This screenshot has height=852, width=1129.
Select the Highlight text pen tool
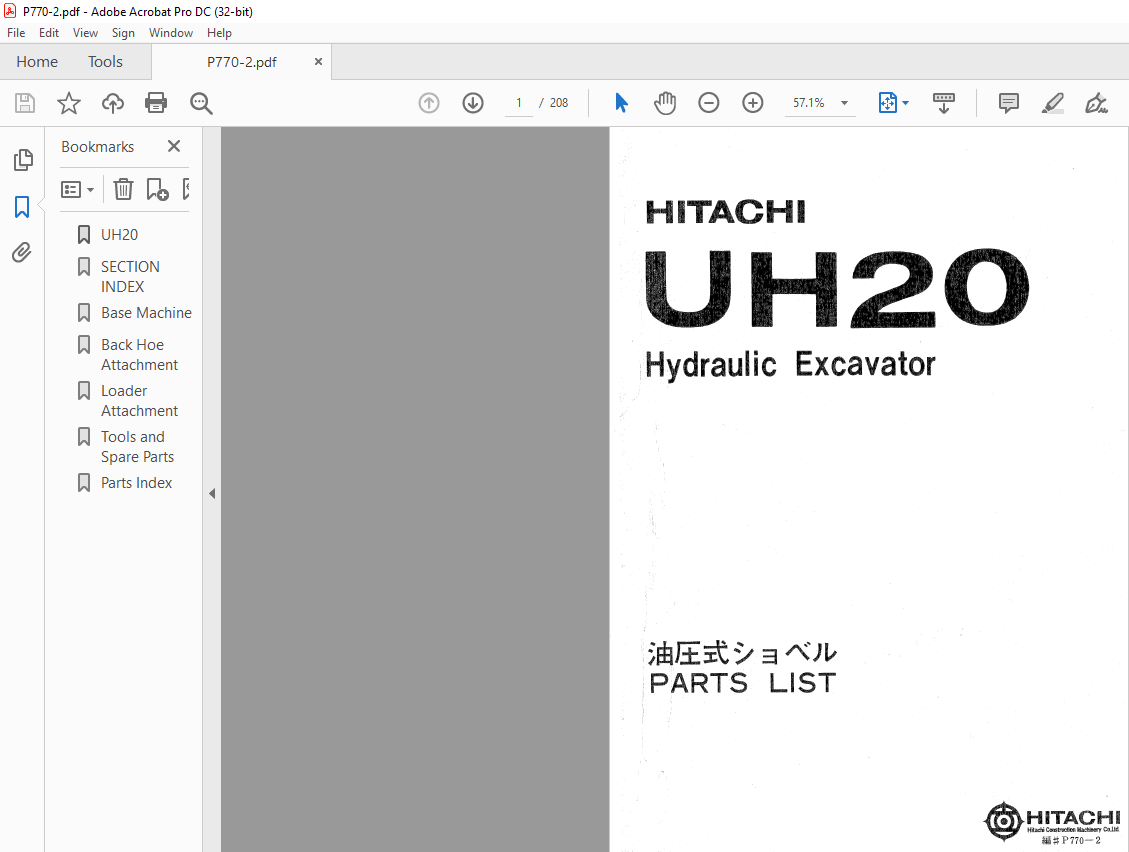(1053, 103)
